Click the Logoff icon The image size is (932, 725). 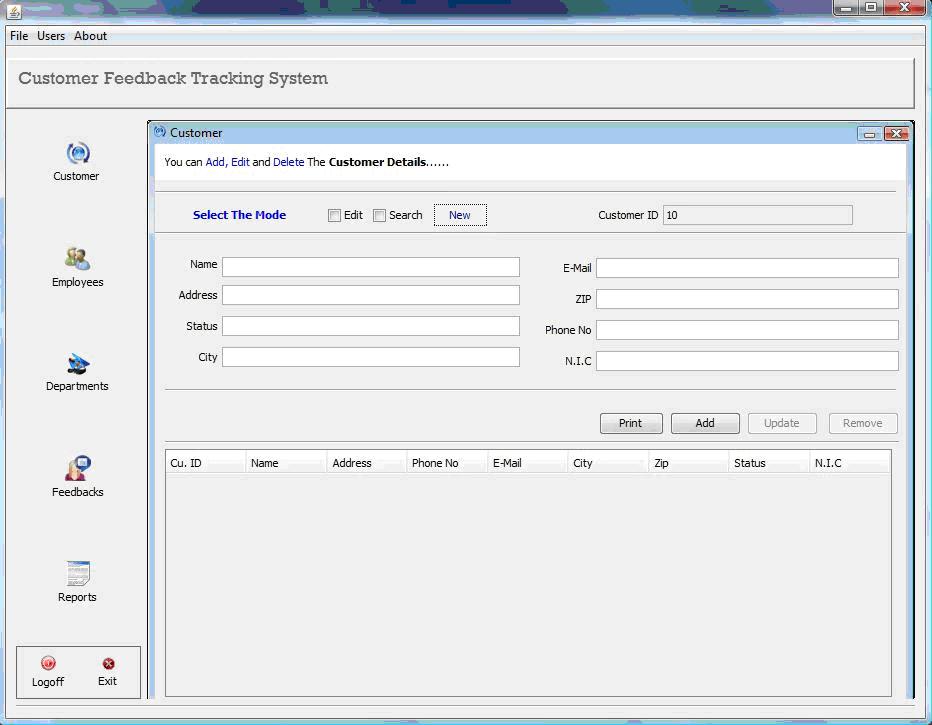point(48,663)
